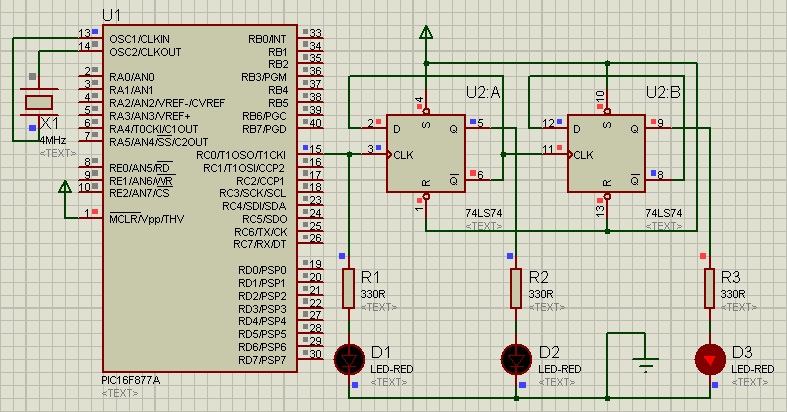Click the U1 reference label
The height and width of the screenshot is (412, 787).
tap(111, 17)
